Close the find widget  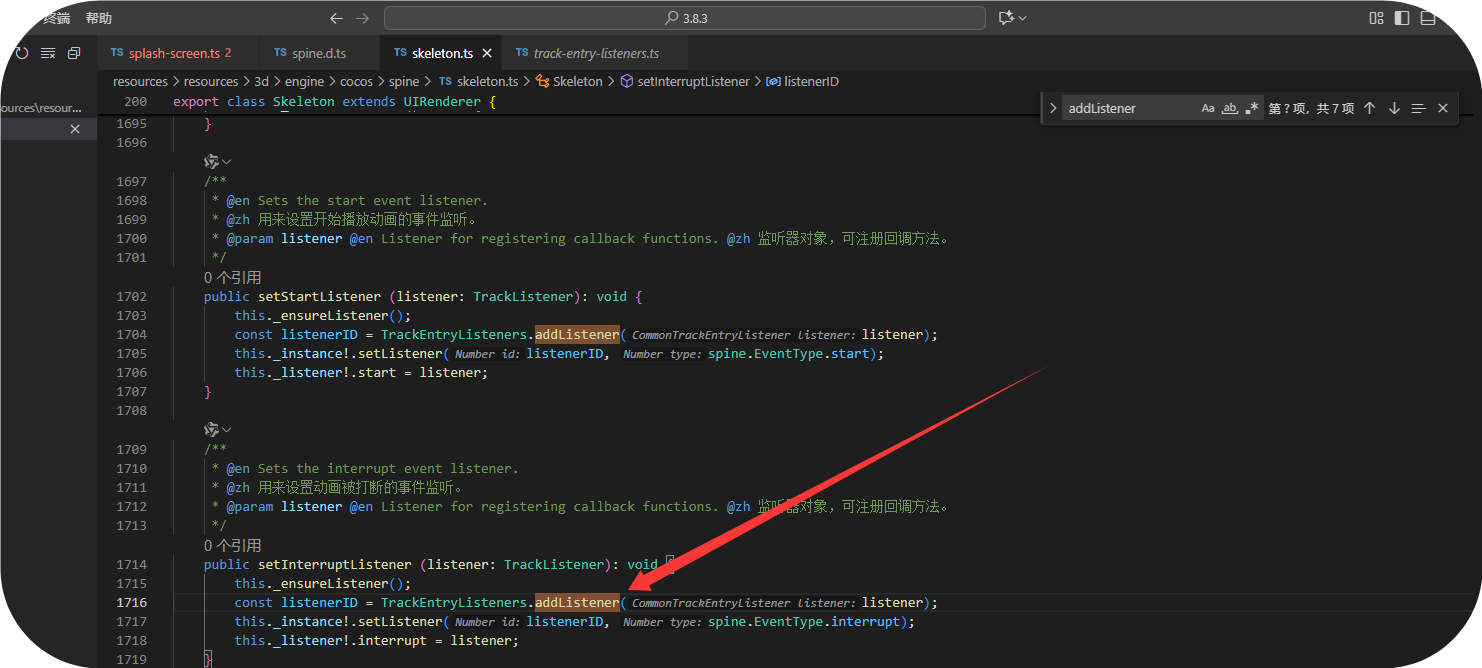coord(1443,108)
